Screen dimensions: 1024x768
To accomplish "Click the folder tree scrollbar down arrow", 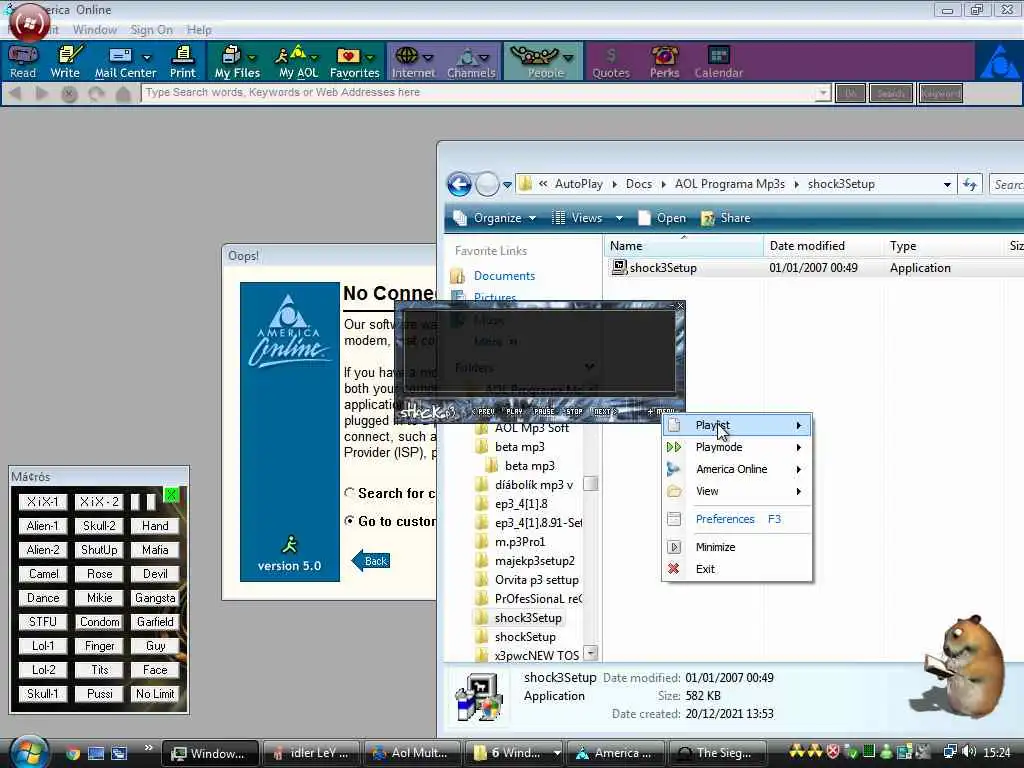I will 590,653.
